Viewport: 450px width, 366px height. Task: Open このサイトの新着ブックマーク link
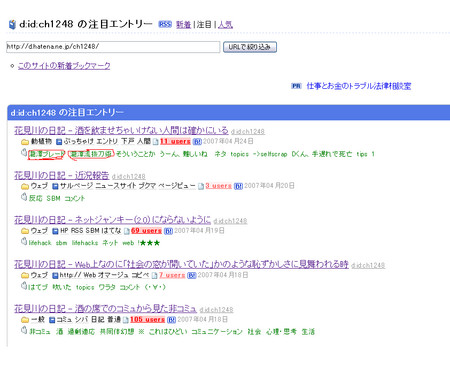click(x=64, y=66)
